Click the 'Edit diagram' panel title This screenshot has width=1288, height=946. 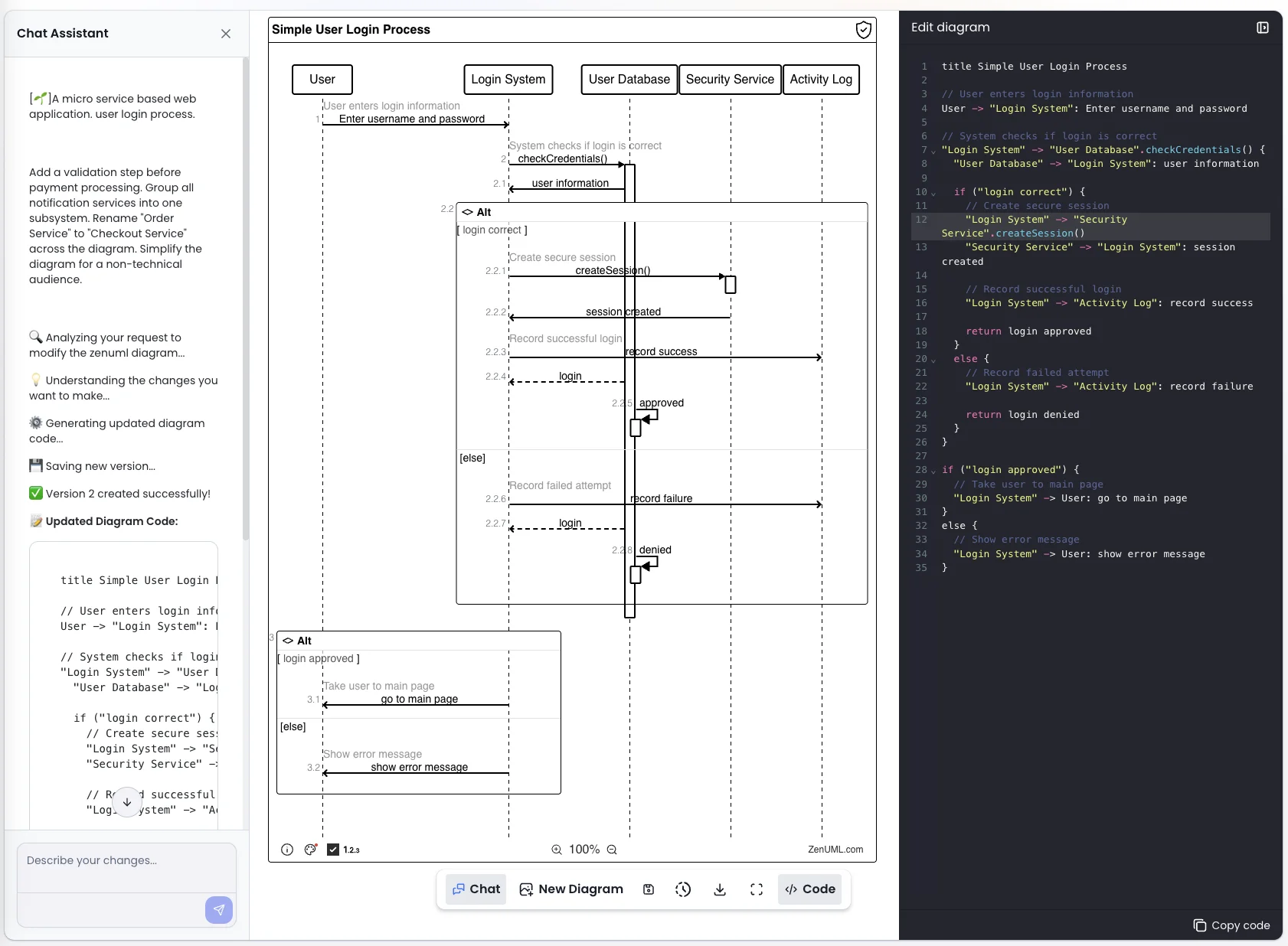coord(950,28)
